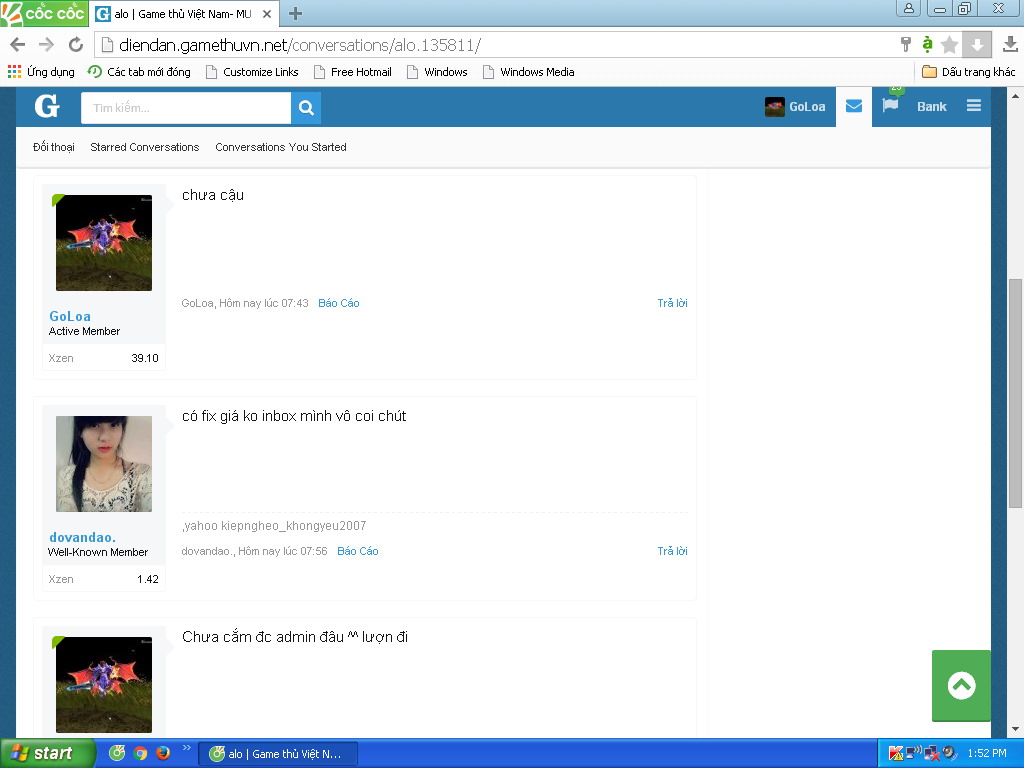This screenshot has width=1024, height=768.
Task: Open the Bank link in header
Action: click(931, 106)
